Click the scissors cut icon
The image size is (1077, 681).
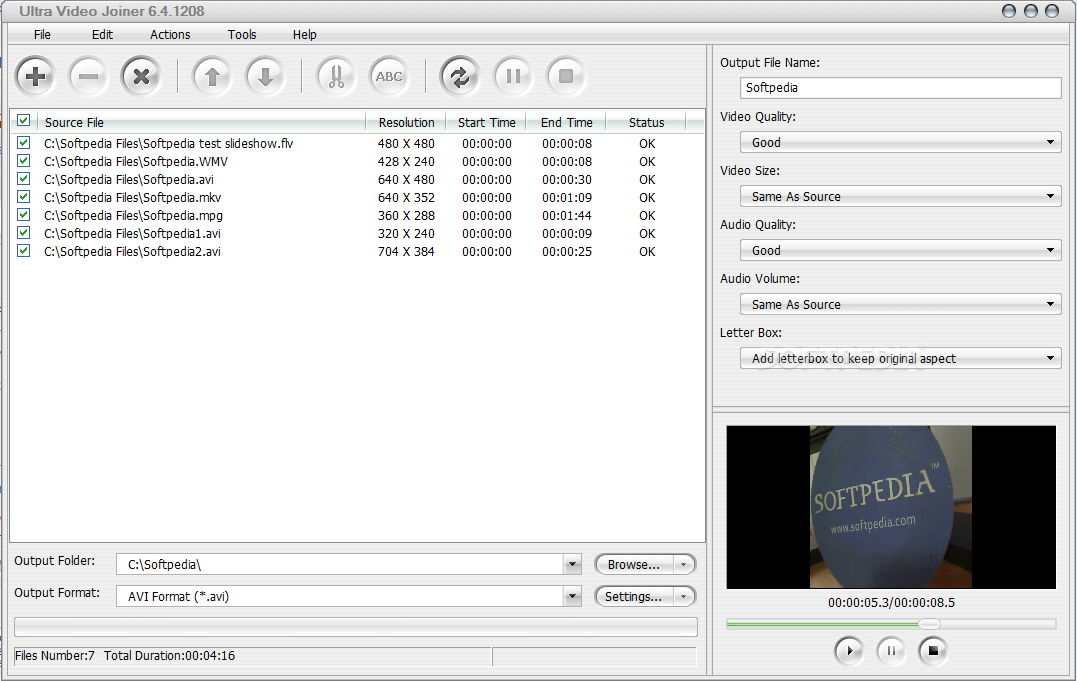(x=336, y=76)
